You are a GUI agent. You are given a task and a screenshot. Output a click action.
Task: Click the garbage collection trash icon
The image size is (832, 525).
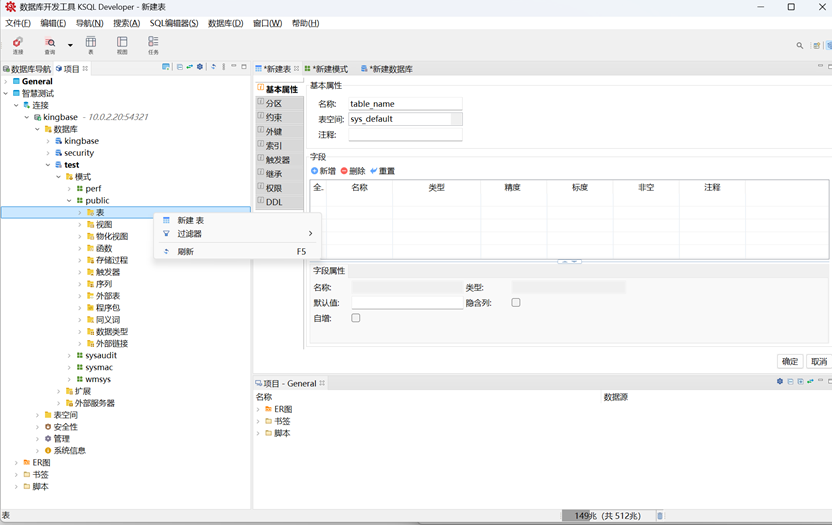point(660,516)
